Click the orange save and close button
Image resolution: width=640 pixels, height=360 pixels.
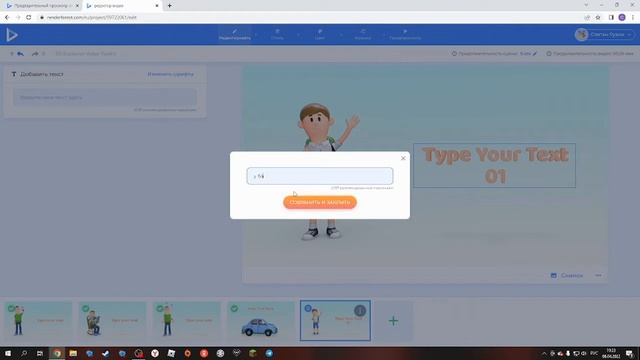pyautogui.click(x=320, y=202)
